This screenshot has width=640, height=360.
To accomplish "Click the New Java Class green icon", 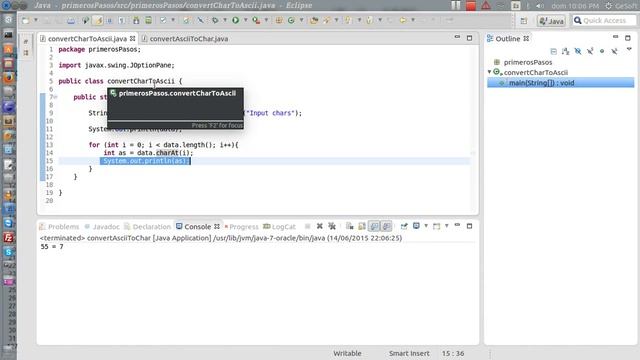I will pos(291,20).
